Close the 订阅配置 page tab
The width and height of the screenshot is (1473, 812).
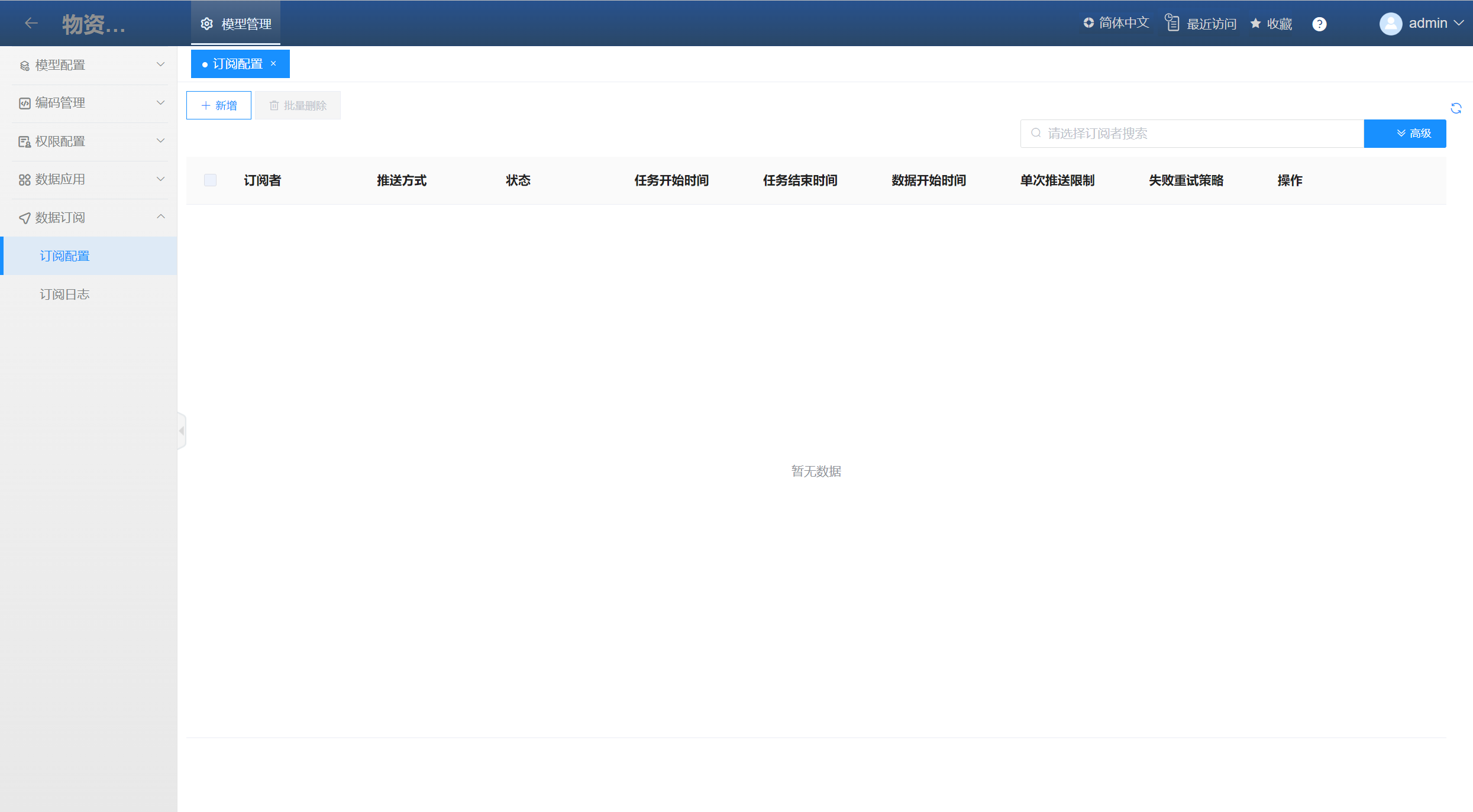273,63
